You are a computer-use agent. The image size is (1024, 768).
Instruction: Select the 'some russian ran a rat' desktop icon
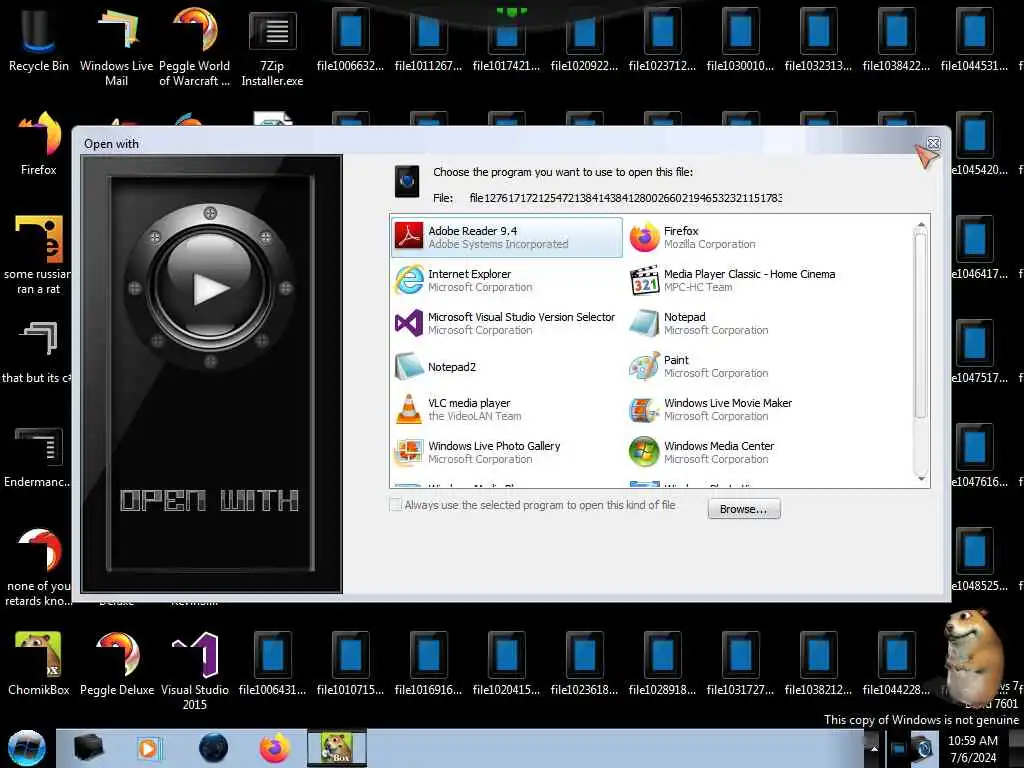point(39,255)
